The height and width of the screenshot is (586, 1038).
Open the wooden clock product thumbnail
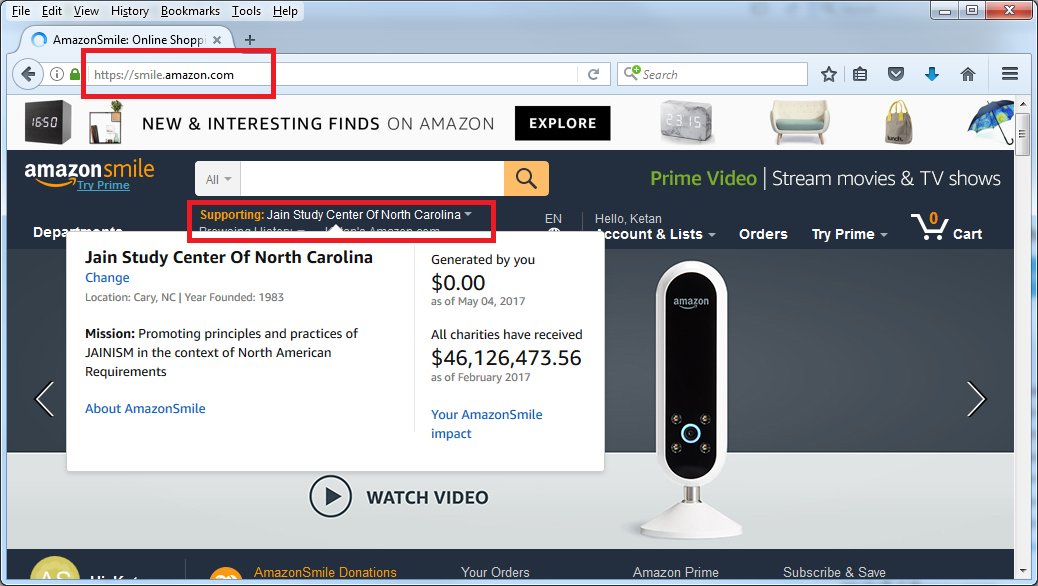(x=47, y=122)
